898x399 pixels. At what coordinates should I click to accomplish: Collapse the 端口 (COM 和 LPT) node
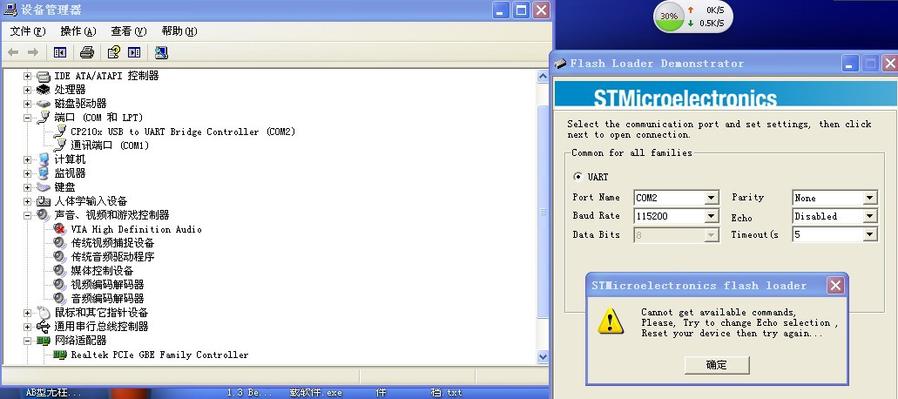click(x=27, y=118)
